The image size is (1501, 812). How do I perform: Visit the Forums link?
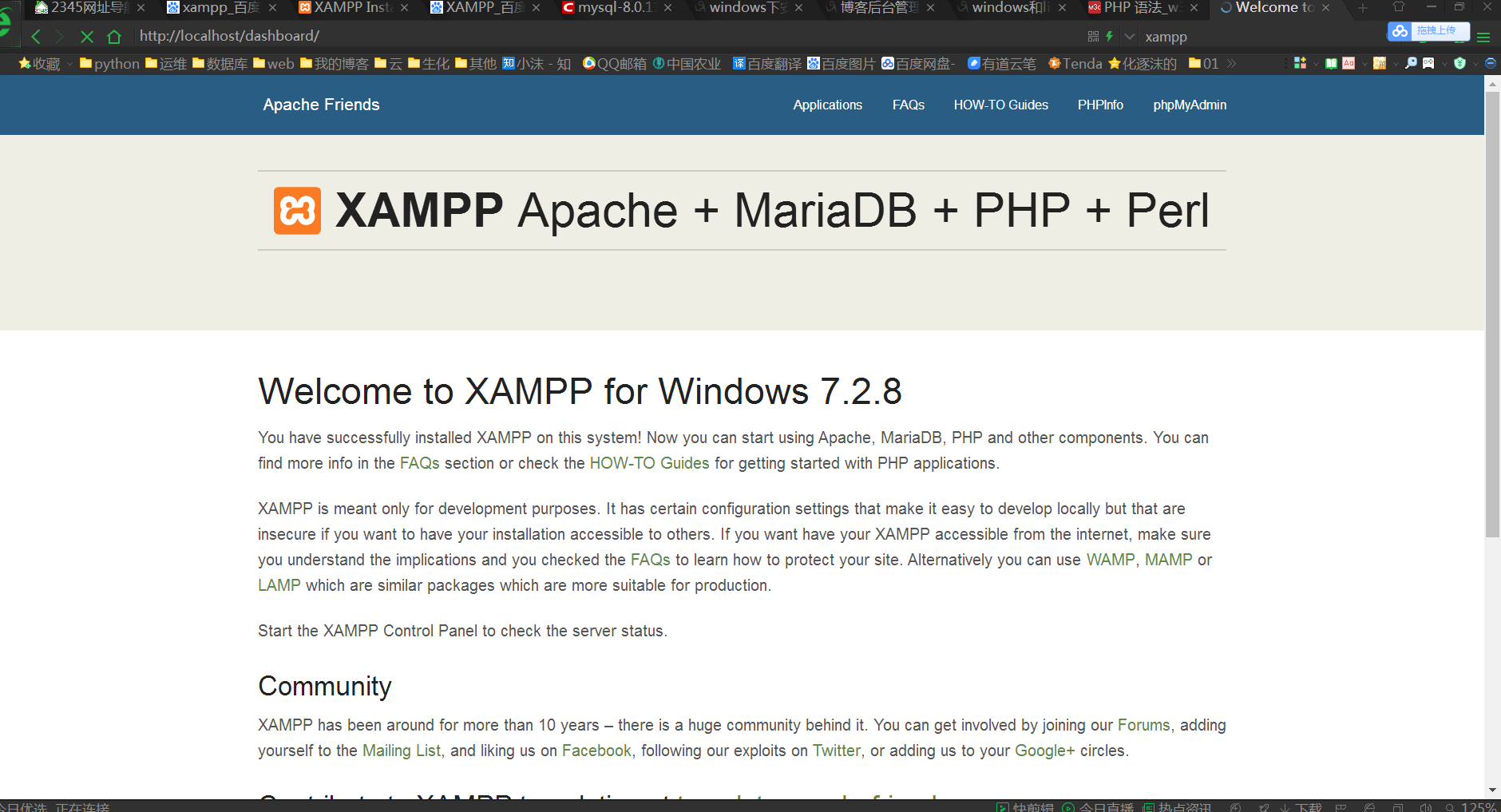coord(1143,725)
